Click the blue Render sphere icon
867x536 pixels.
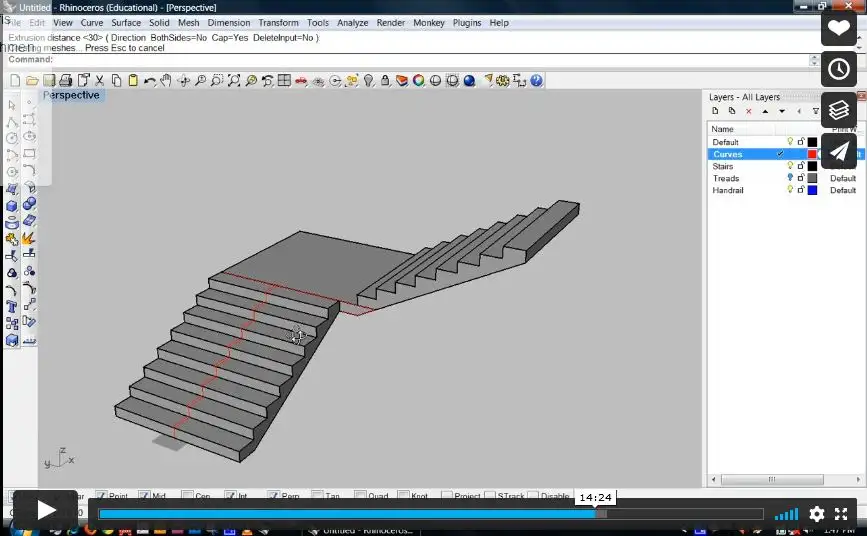point(469,81)
